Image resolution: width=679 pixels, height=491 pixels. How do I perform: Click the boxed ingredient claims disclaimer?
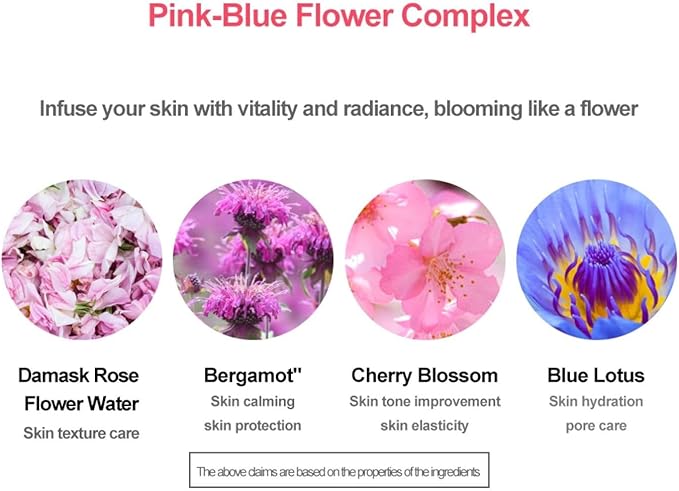click(339, 471)
